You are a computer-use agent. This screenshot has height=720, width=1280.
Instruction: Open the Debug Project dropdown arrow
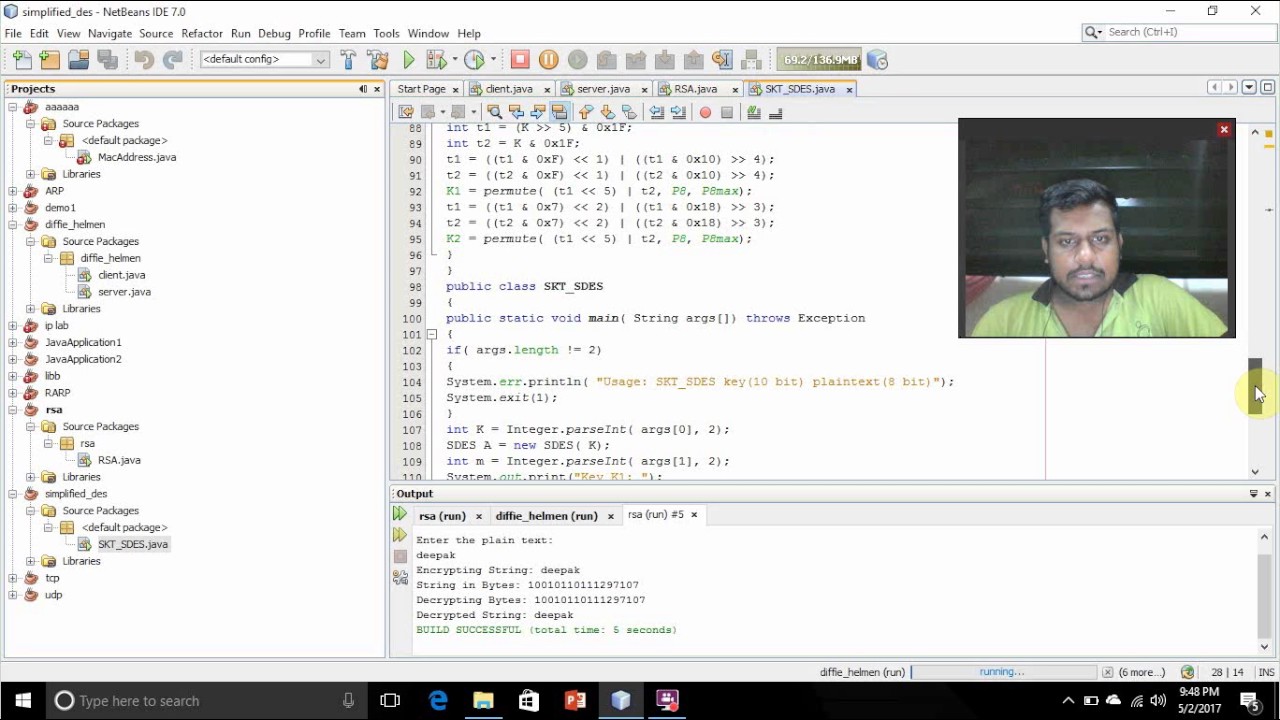coord(454,60)
